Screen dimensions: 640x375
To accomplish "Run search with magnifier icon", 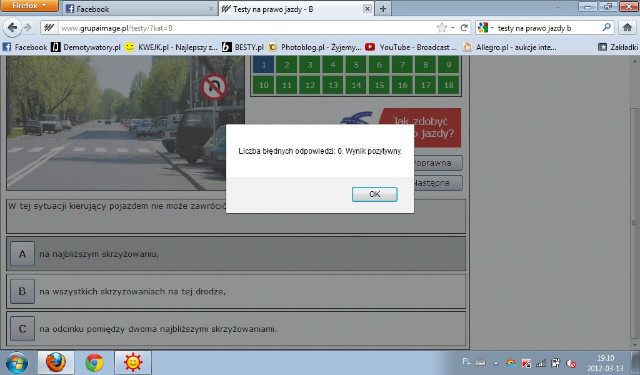I will pyautogui.click(x=606, y=28).
